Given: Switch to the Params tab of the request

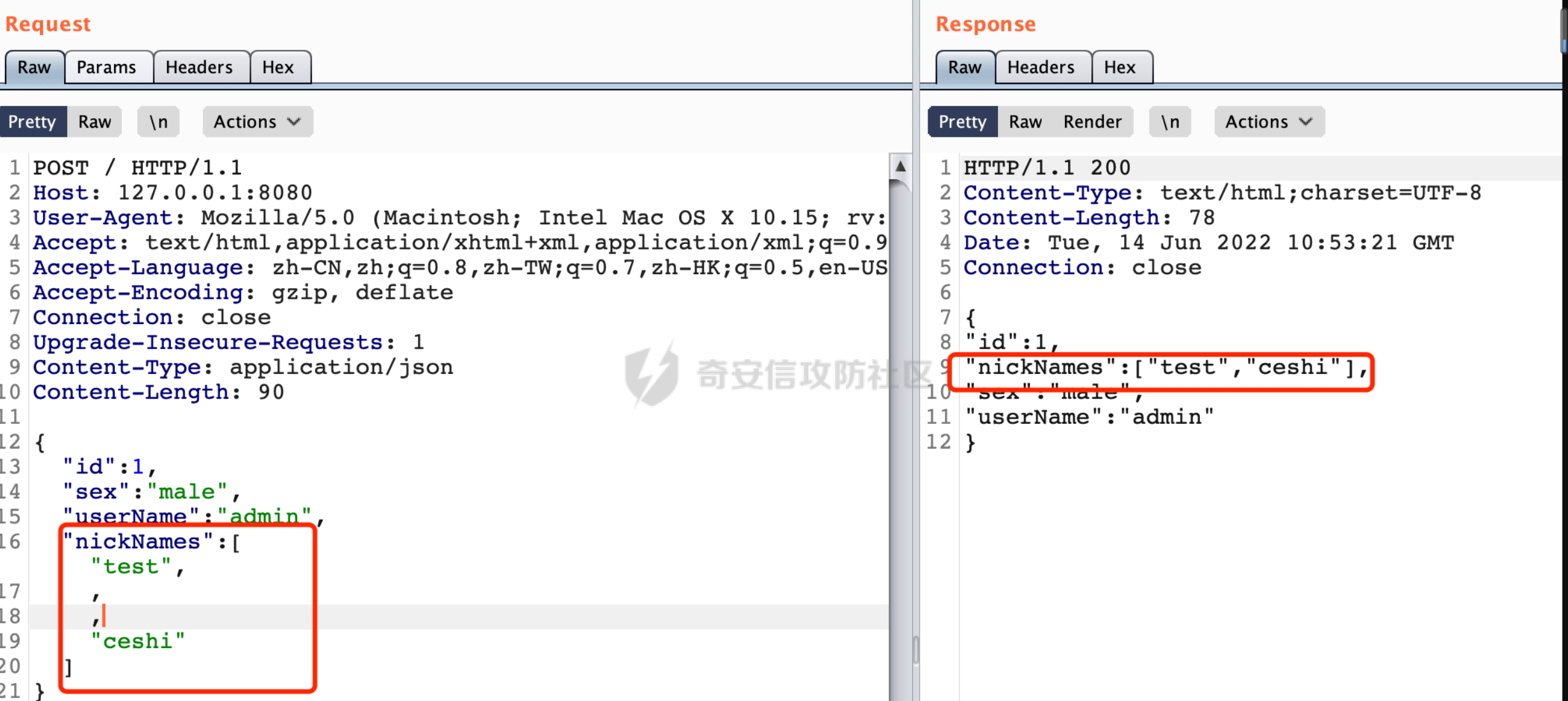Looking at the screenshot, I should (107, 67).
